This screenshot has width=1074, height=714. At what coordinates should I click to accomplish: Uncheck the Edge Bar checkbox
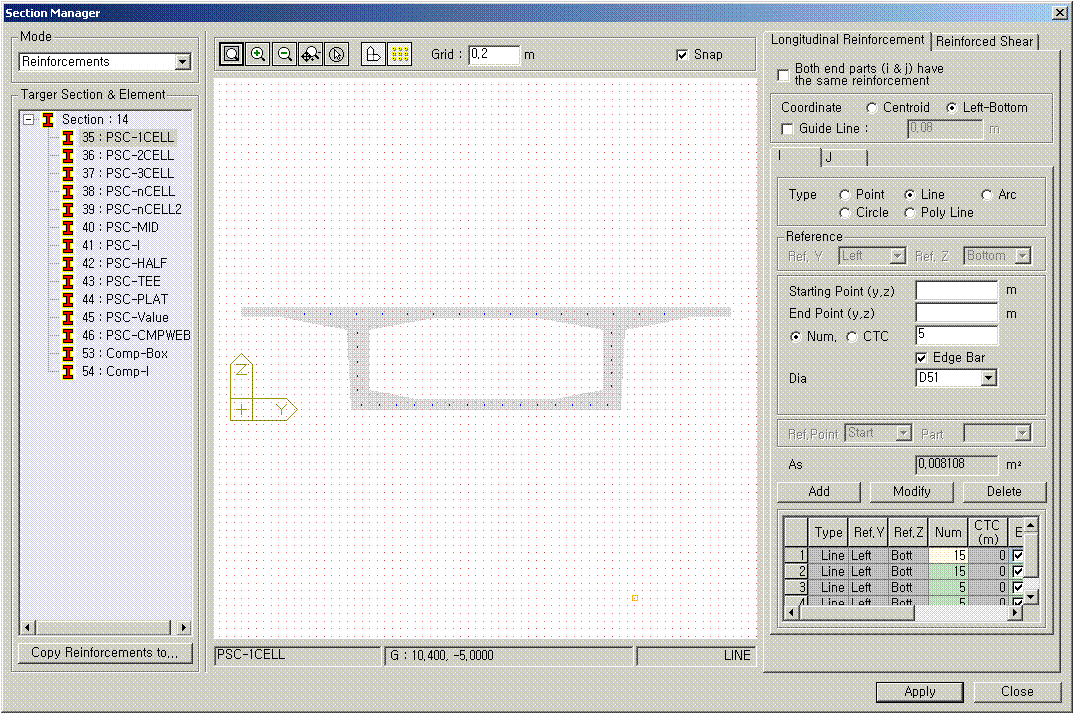click(x=922, y=358)
